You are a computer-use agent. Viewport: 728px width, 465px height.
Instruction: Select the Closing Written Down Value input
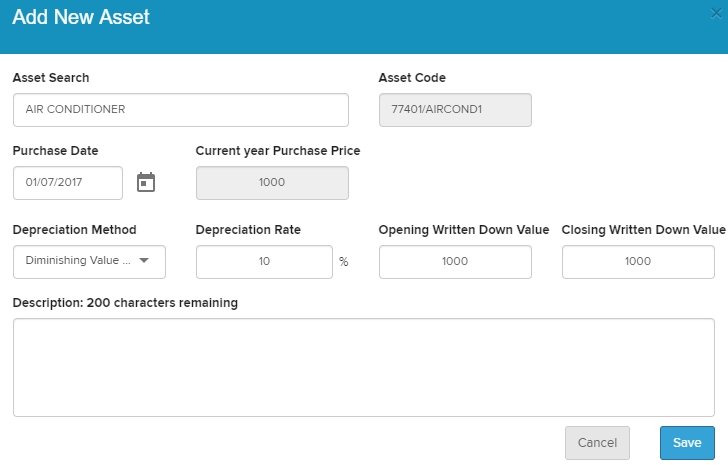click(638, 261)
